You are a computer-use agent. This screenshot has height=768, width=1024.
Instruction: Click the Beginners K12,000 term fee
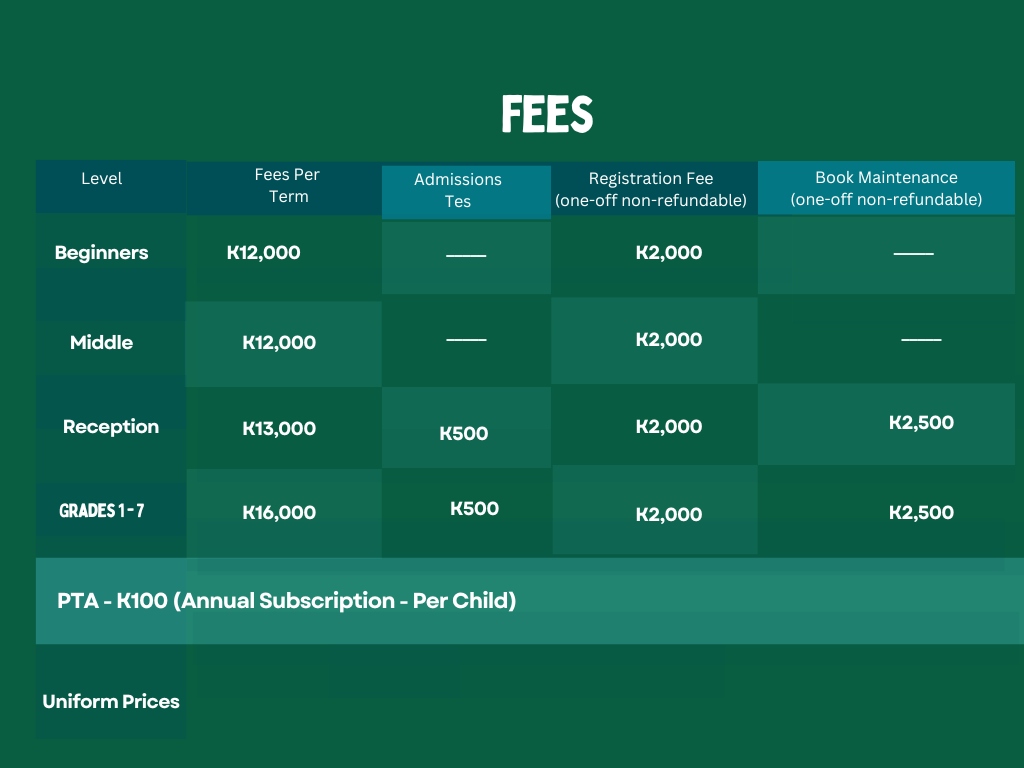[264, 253]
